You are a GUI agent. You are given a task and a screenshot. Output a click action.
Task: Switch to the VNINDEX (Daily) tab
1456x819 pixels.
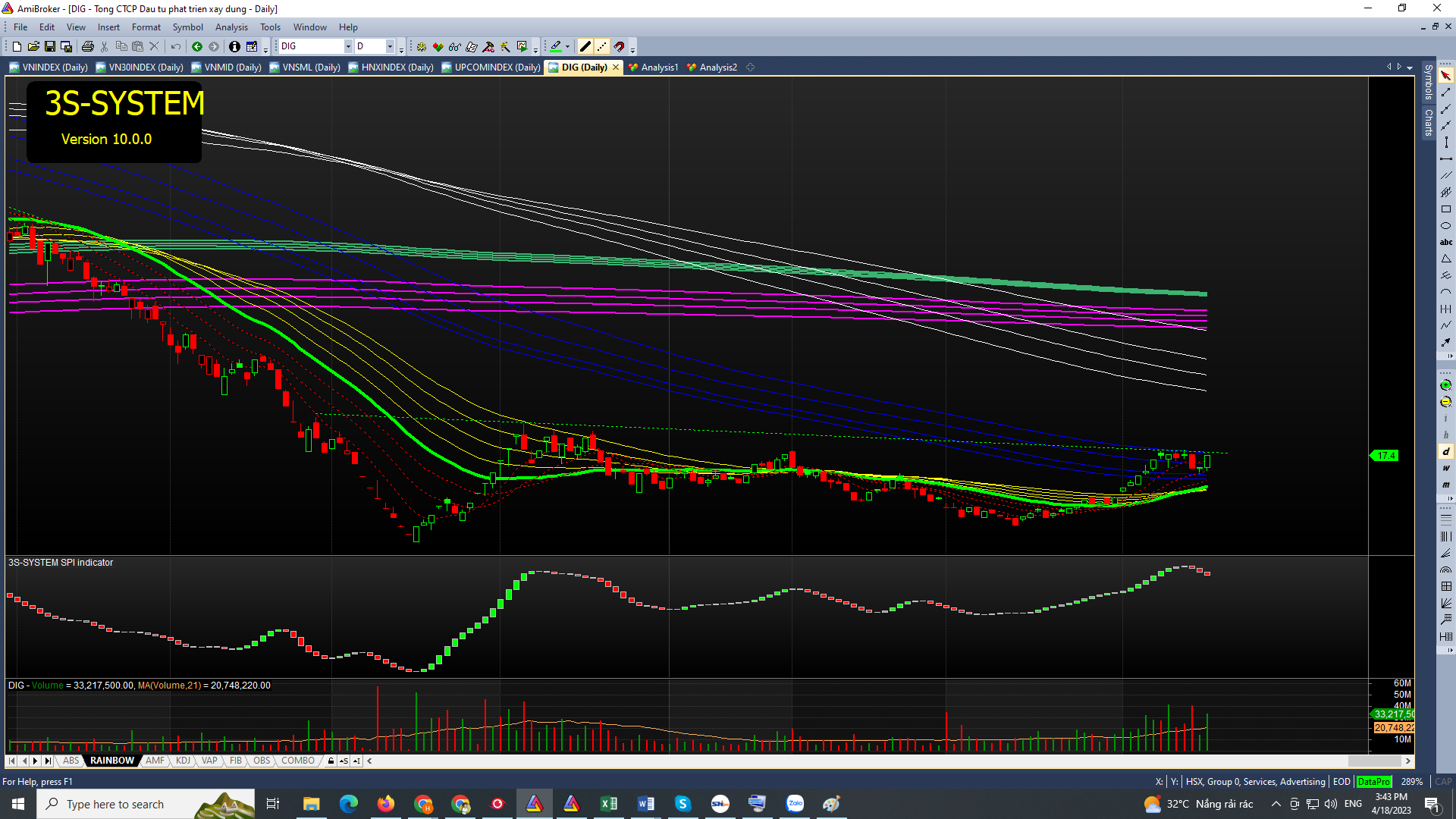49,67
